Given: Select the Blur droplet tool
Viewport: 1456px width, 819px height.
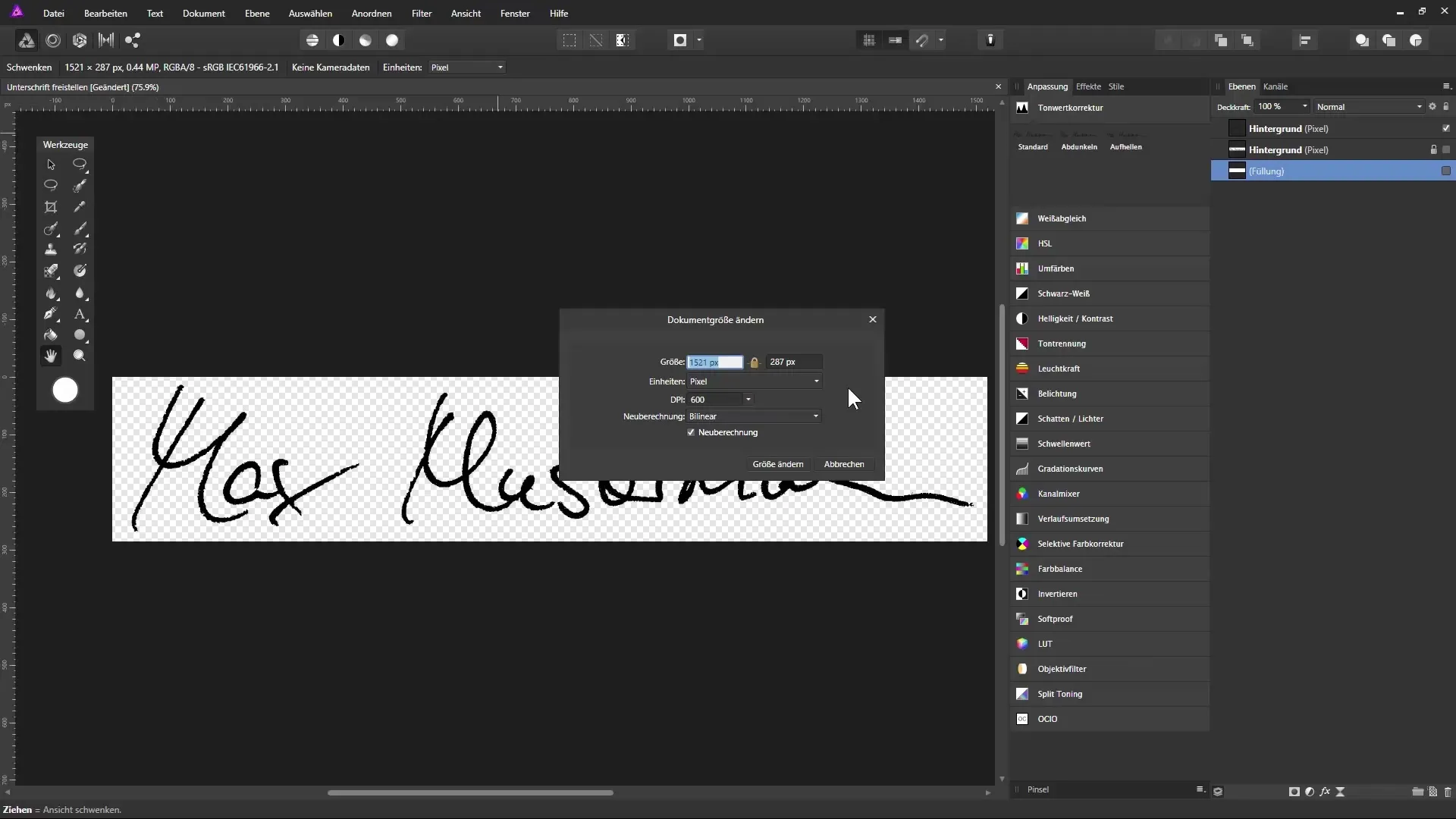Looking at the screenshot, I should tap(80, 293).
